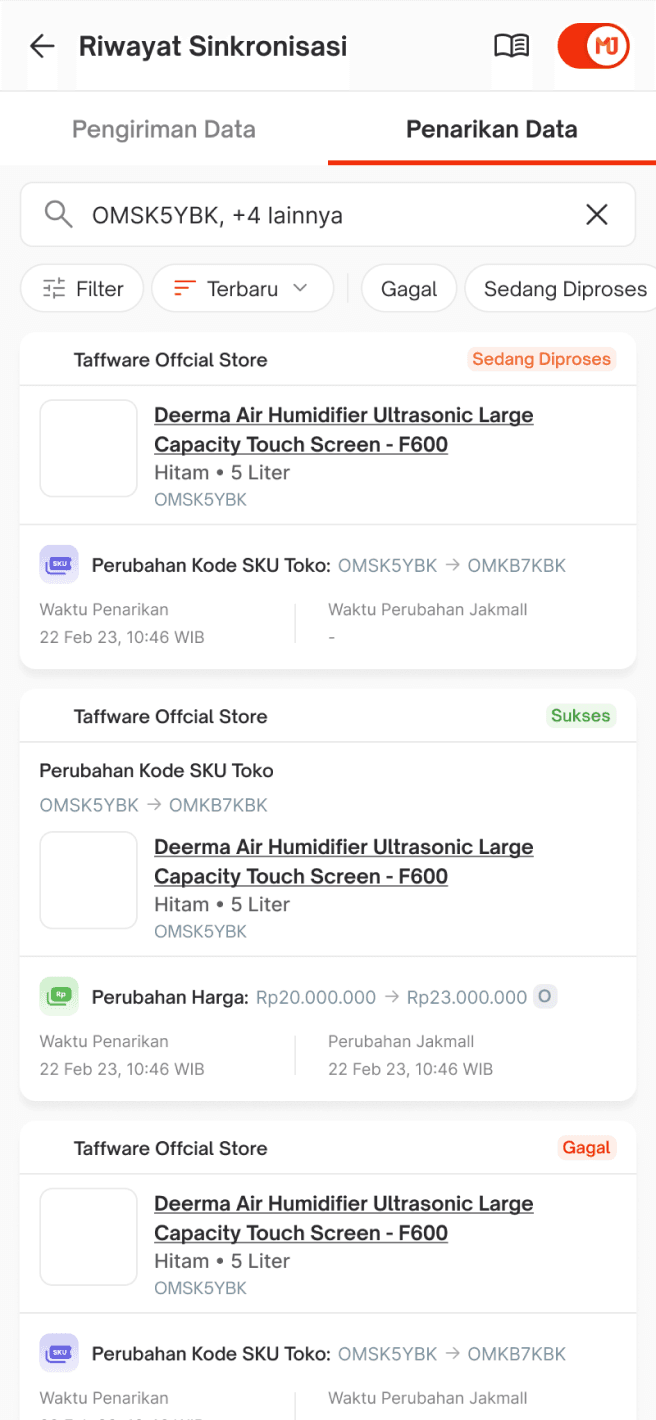656x1420 pixels.
Task: Open product thumbnail in Gagal card
Action: [x=88, y=1236]
